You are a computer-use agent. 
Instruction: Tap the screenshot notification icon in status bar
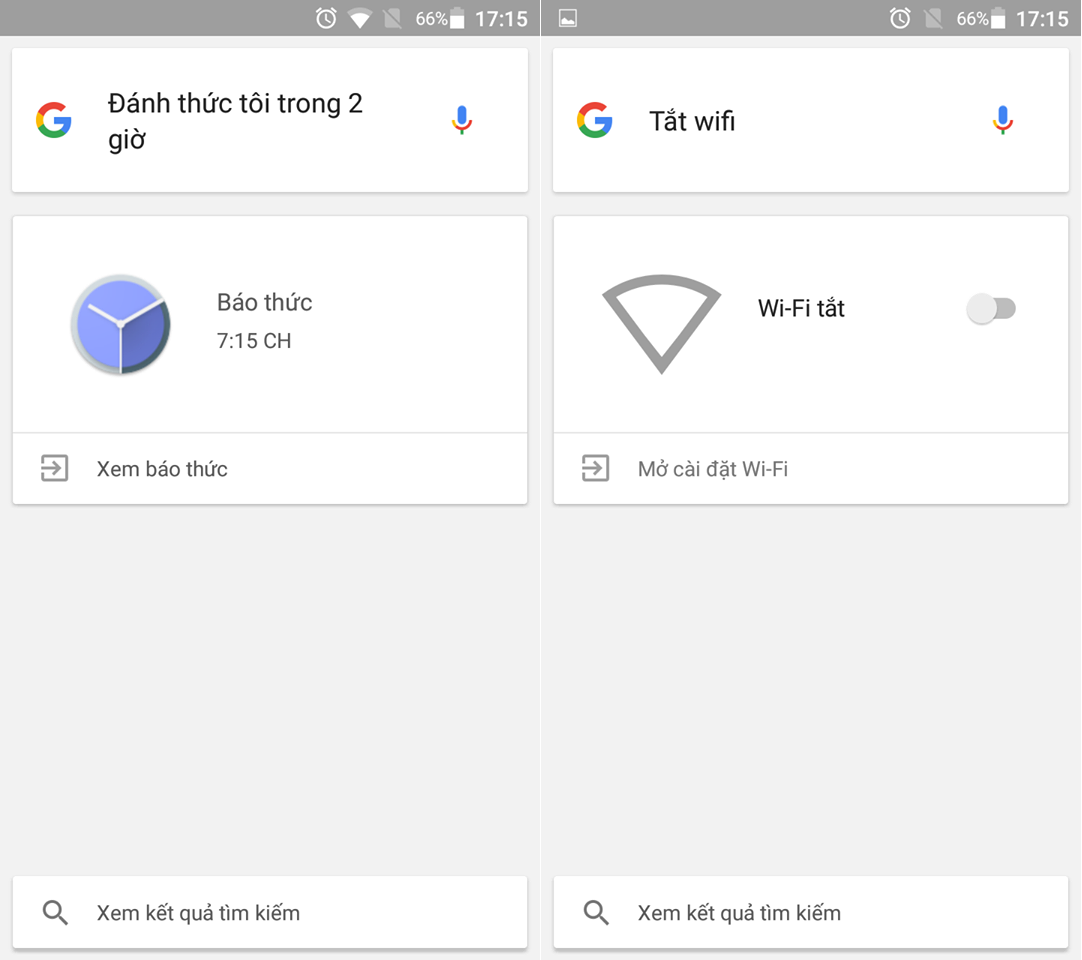click(566, 17)
